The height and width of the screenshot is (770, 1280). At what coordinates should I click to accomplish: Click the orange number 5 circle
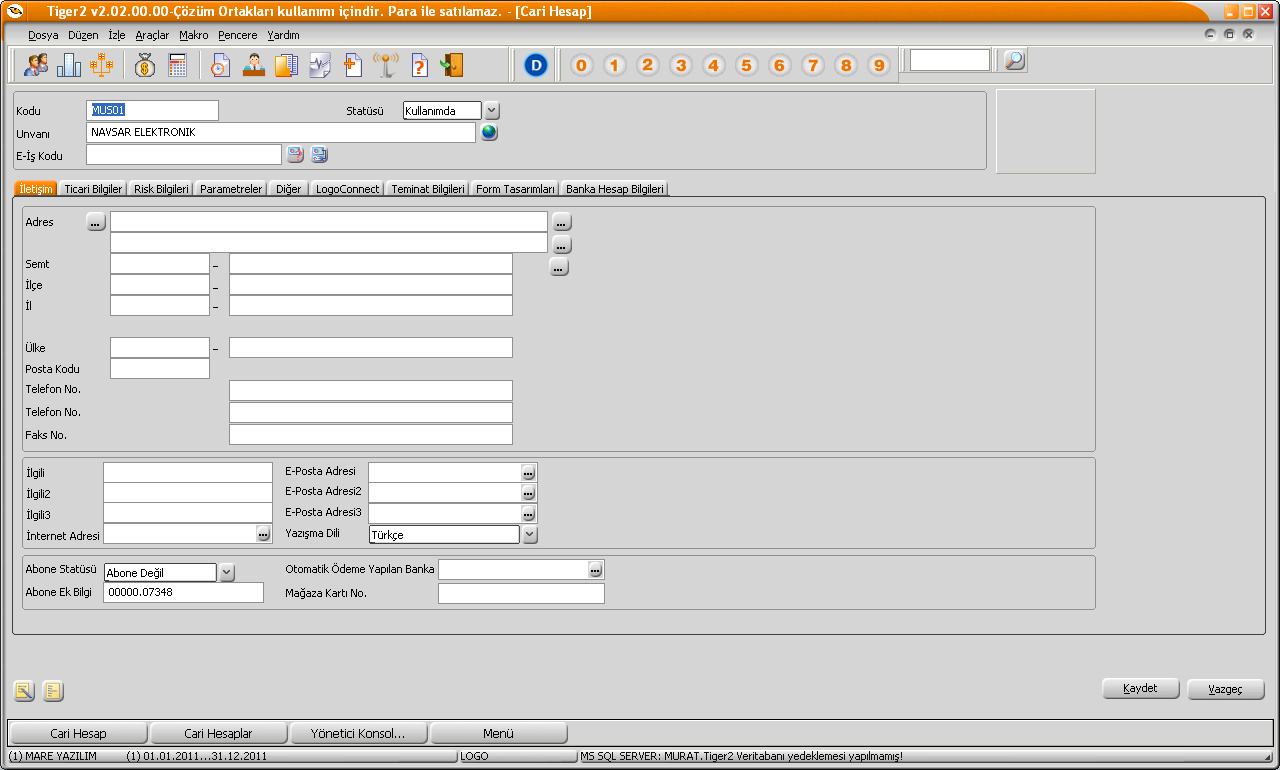[x=746, y=65]
